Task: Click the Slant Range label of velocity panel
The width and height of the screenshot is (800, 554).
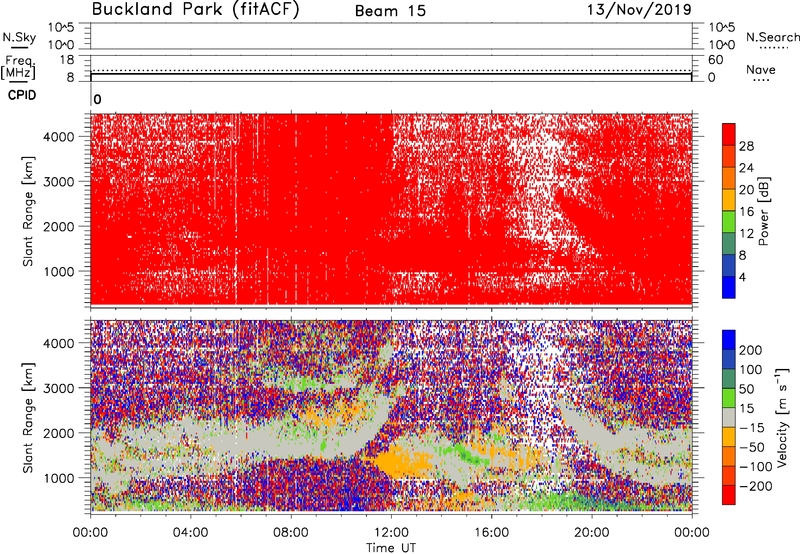Action: 28,417
